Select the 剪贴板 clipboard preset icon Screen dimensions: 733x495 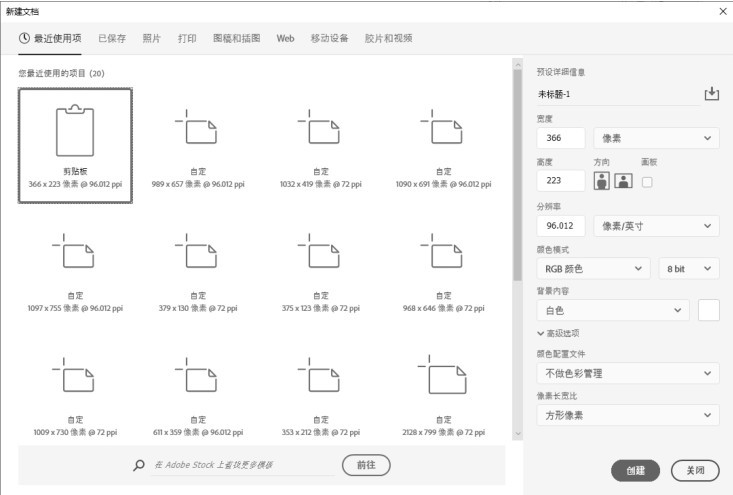[x=75, y=130]
